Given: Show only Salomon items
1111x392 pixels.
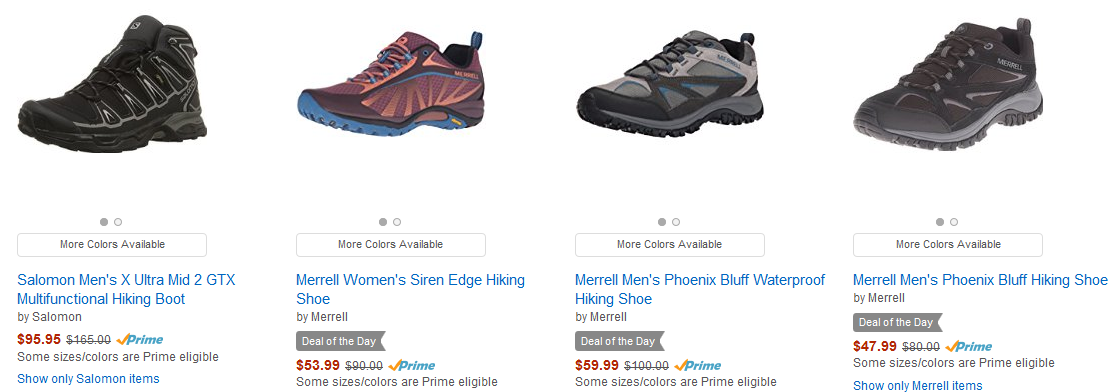Looking at the screenshot, I should pos(88,379).
